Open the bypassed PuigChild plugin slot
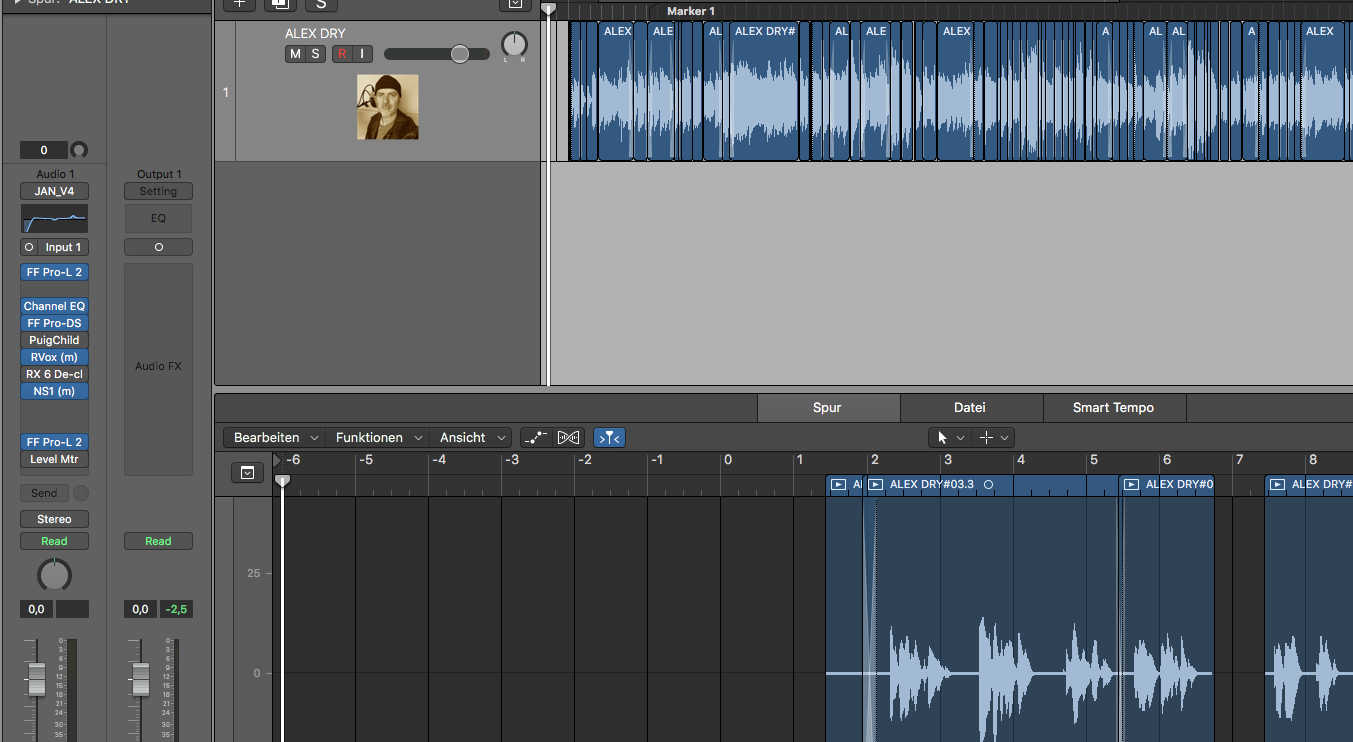This screenshot has height=742, width=1353. point(54,340)
